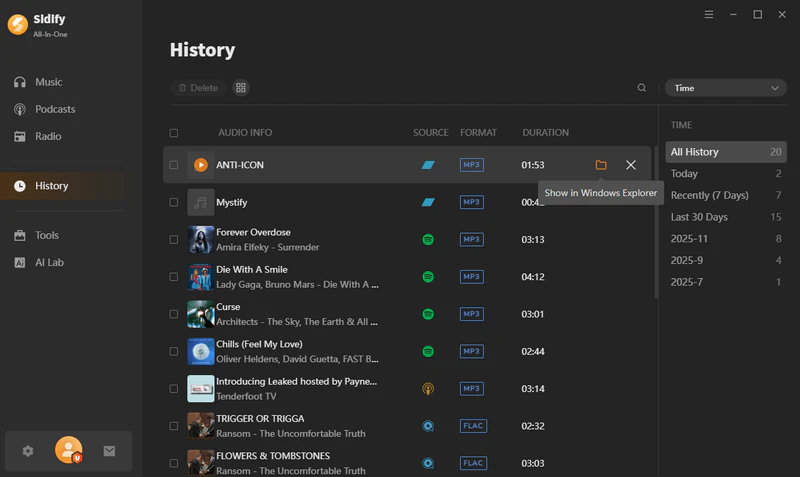
Task: Check the Die With A Smile checkbox
Action: tap(173, 277)
